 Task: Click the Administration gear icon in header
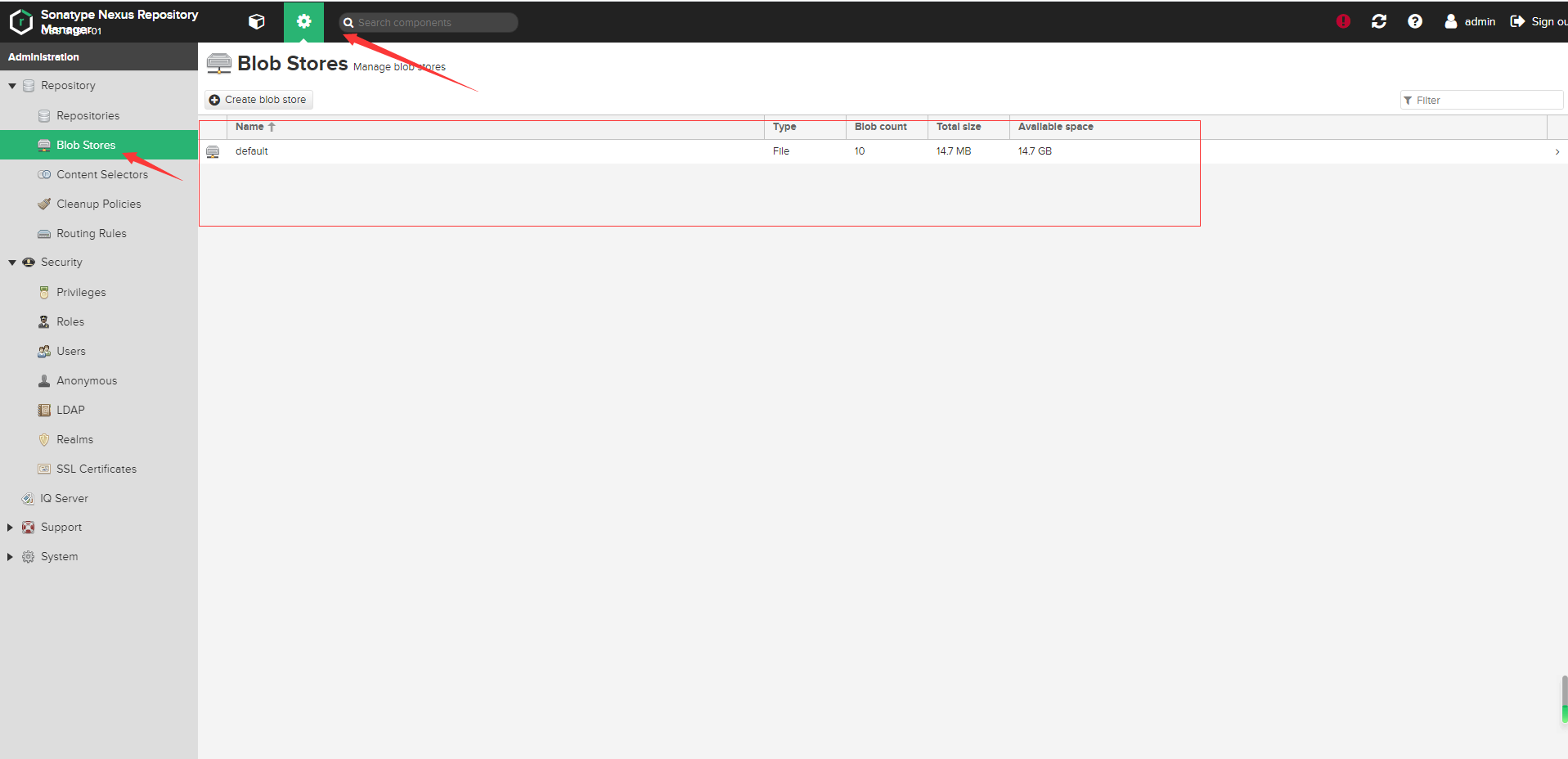pos(303,22)
